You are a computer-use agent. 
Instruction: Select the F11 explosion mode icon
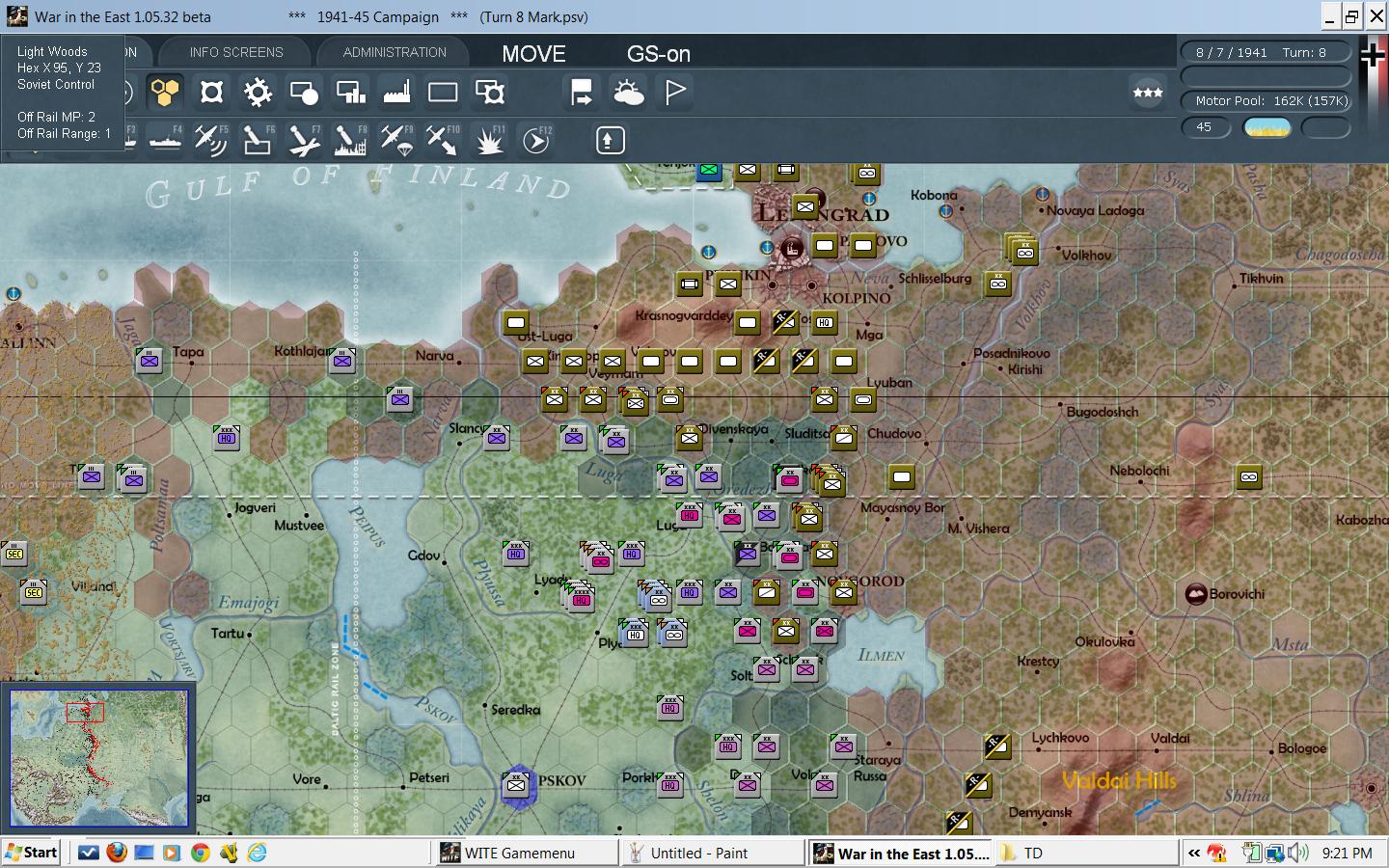pyautogui.click(x=490, y=140)
